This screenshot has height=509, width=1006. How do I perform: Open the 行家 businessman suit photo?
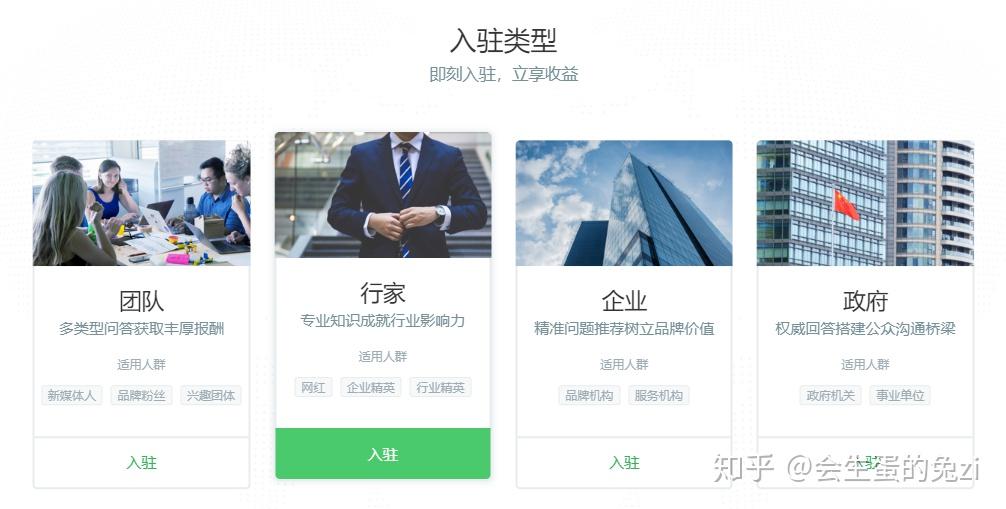point(383,195)
